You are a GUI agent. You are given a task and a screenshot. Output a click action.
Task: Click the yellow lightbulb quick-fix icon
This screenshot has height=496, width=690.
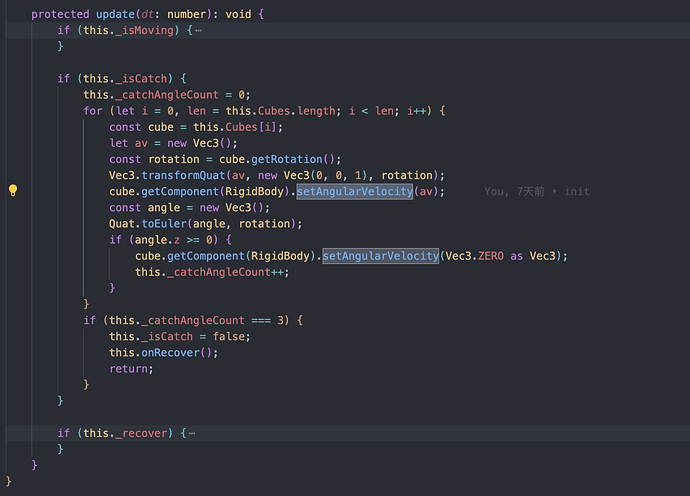coord(13,191)
